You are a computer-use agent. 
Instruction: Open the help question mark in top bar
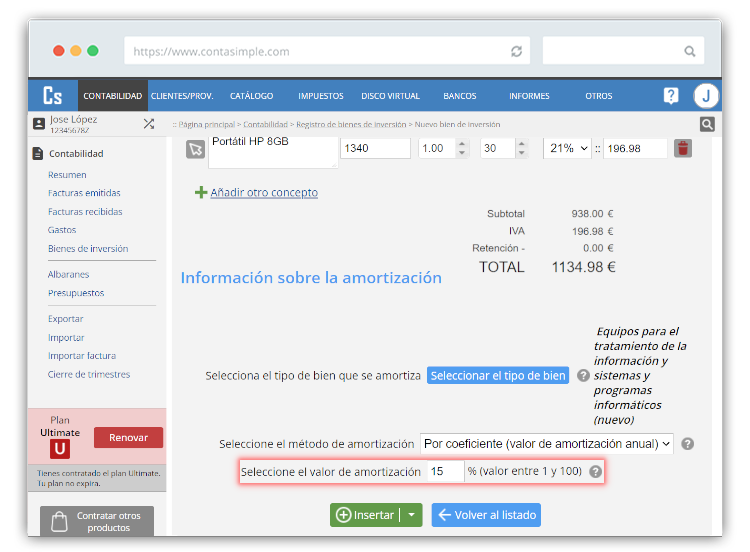pos(671,96)
